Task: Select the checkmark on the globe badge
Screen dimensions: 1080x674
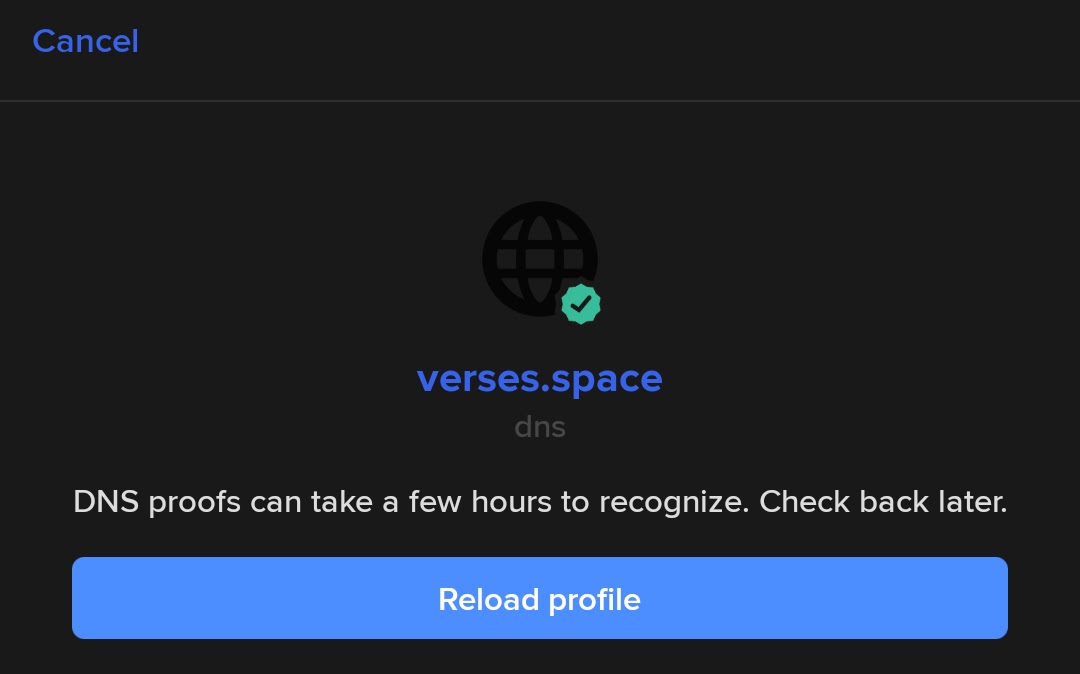Action: point(581,304)
